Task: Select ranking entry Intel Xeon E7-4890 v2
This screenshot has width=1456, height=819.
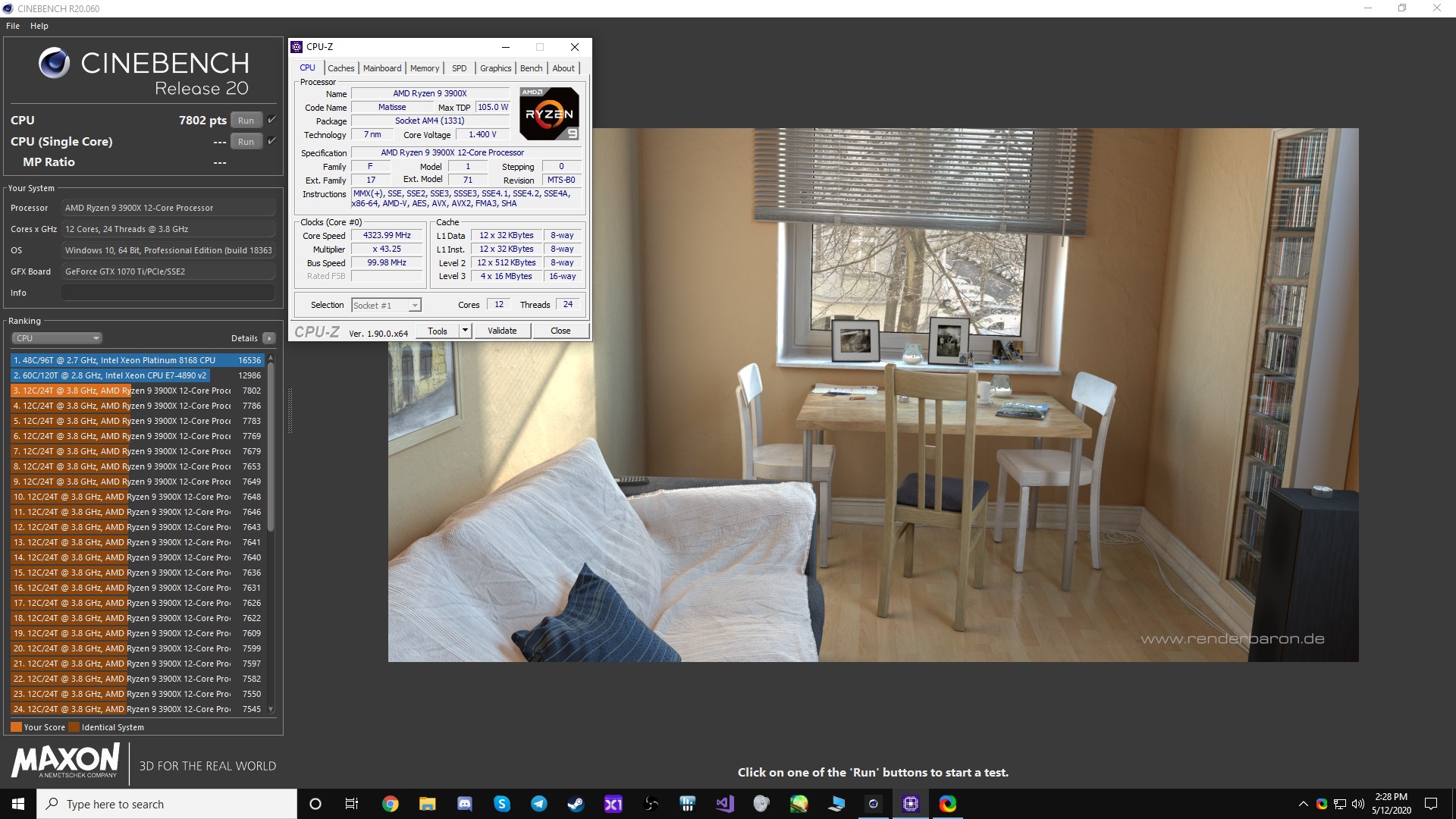Action: pos(137,375)
